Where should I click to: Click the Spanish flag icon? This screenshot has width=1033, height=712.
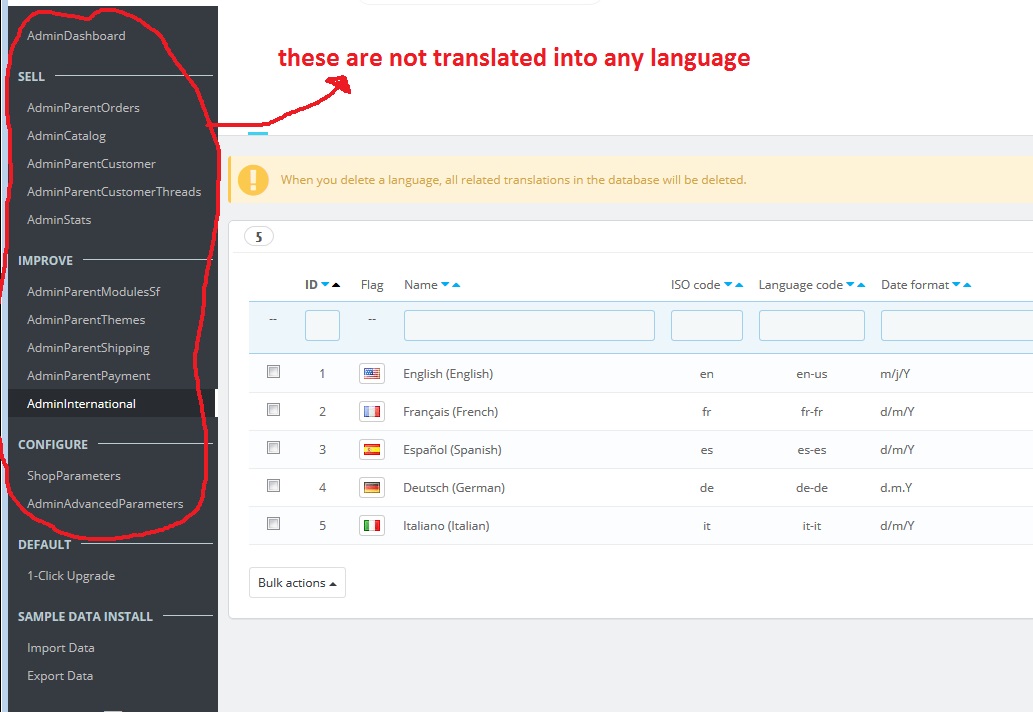(x=372, y=450)
